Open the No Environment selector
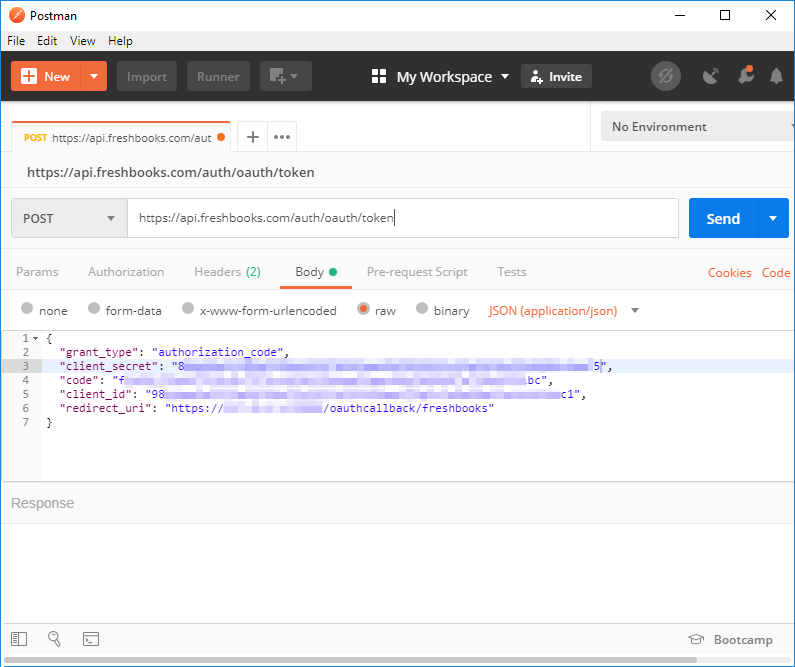This screenshot has height=667, width=795. [x=698, y=126]
